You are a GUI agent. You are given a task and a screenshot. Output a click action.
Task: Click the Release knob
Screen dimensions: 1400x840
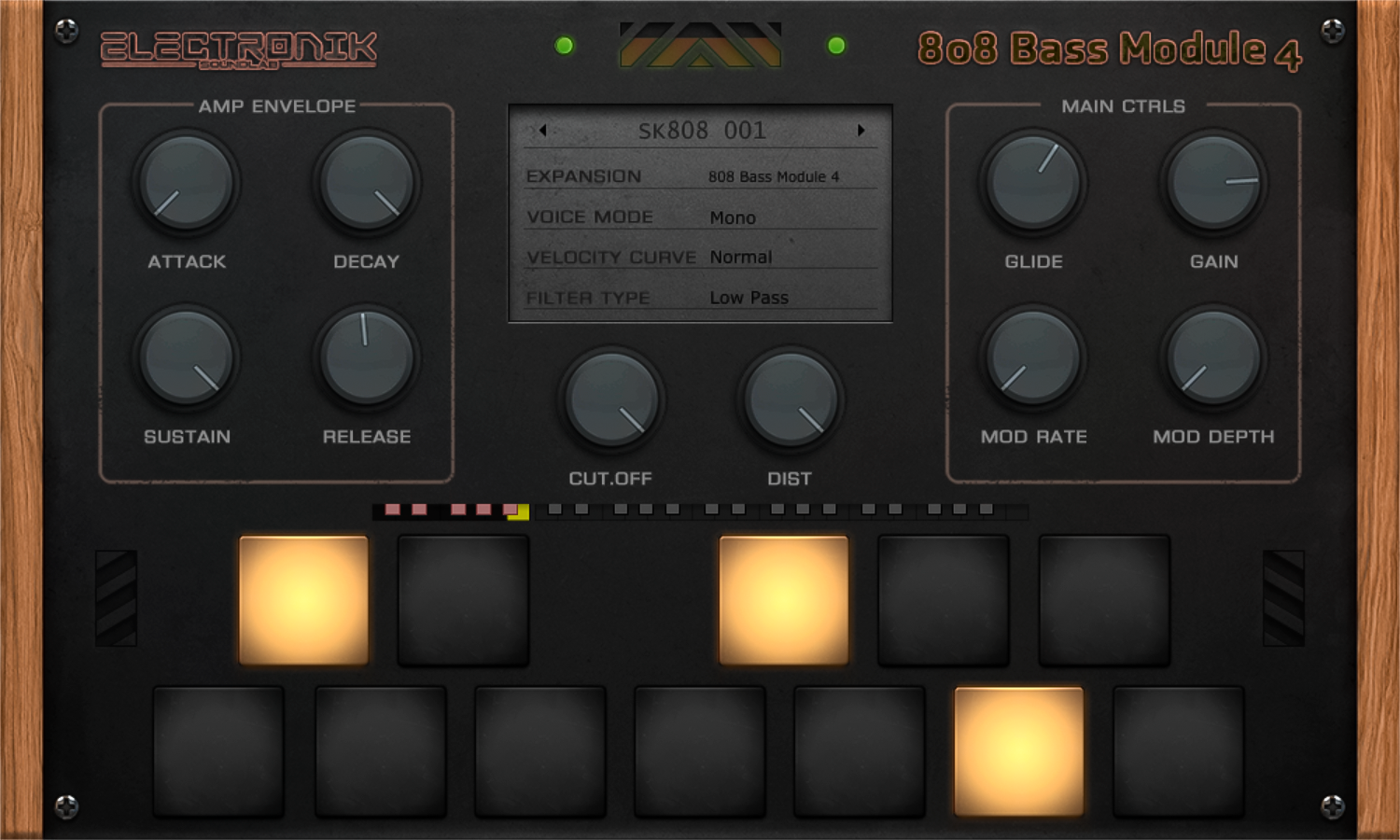click(x=367, y=357)
